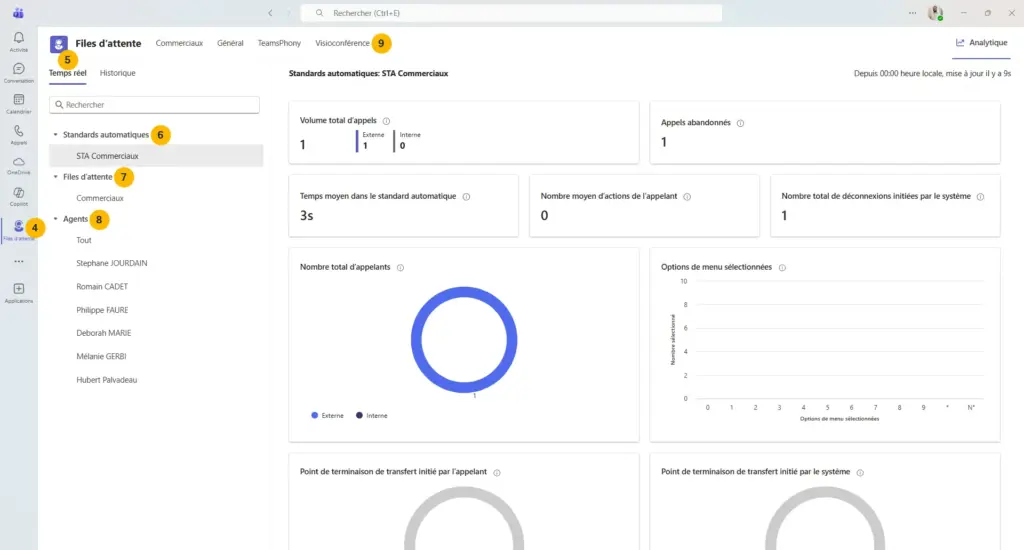This screenshot has height=550, width=1024.
Task: Open the Activité bell icon
Action: click(19, 39)
